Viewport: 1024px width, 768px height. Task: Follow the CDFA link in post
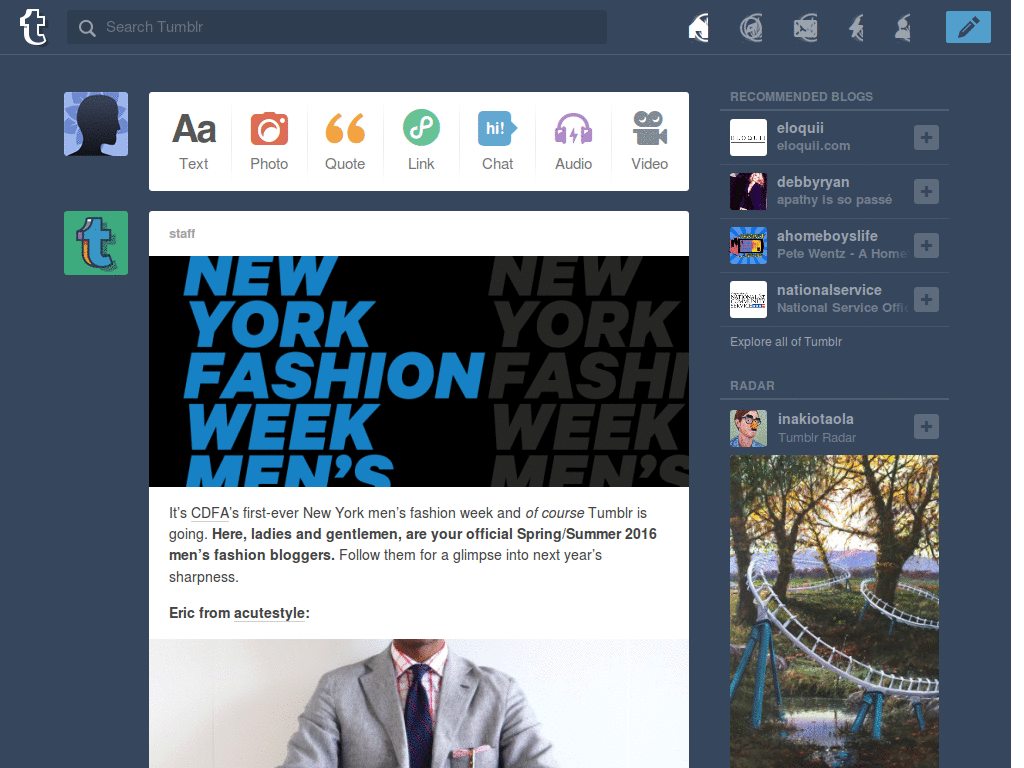(210, 513)
